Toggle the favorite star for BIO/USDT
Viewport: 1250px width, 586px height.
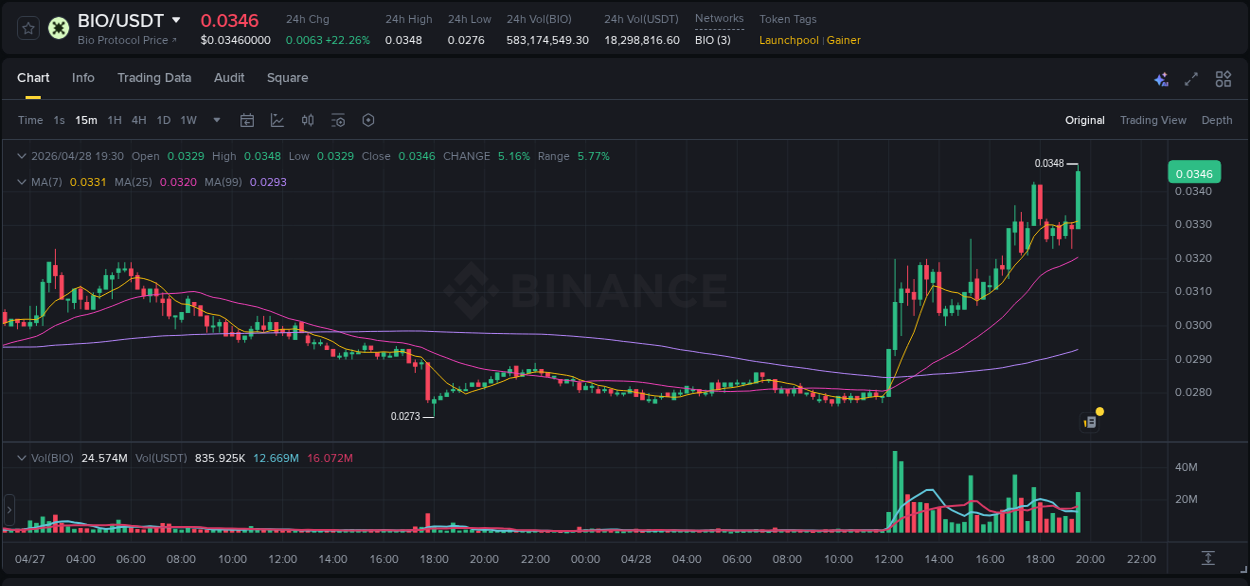click(x=26, y=27)
